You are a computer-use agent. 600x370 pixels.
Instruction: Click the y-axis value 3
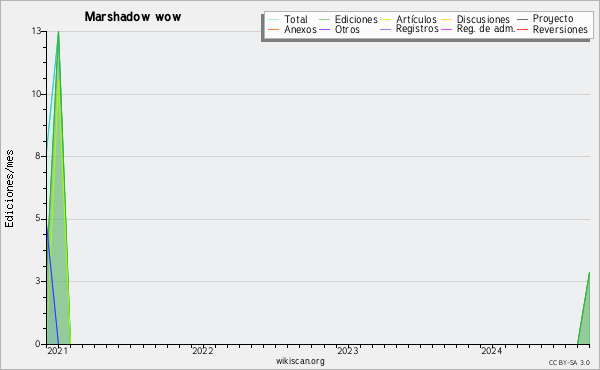pos(38,281)
